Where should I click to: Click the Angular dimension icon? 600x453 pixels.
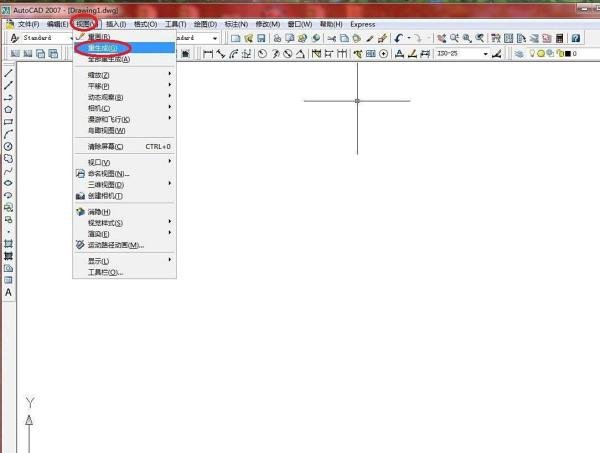tap(300, 54)
